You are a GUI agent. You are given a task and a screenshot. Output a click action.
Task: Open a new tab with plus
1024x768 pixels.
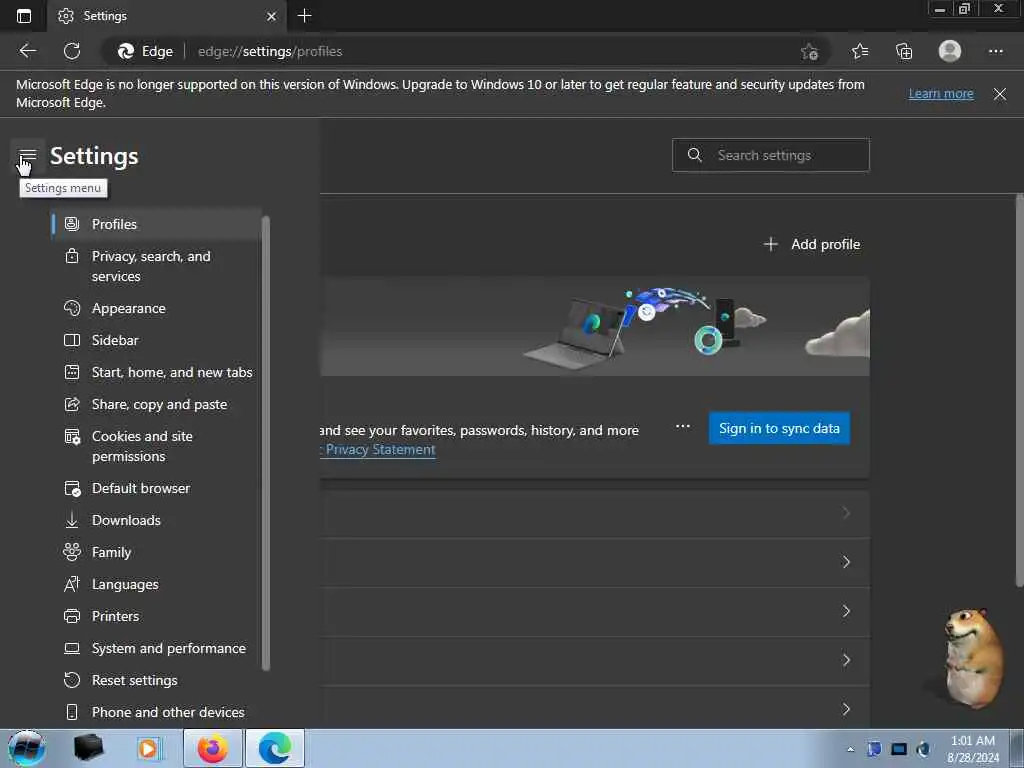(304, 16)
